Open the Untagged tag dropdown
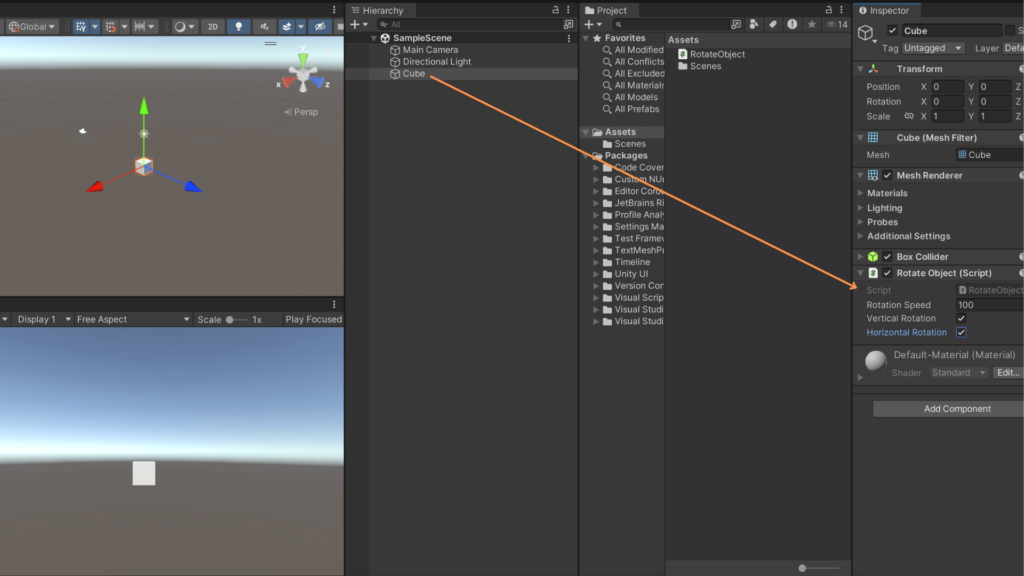This screenshot has width=1024, height=576. pyautogui.click(x=933, y=48)
